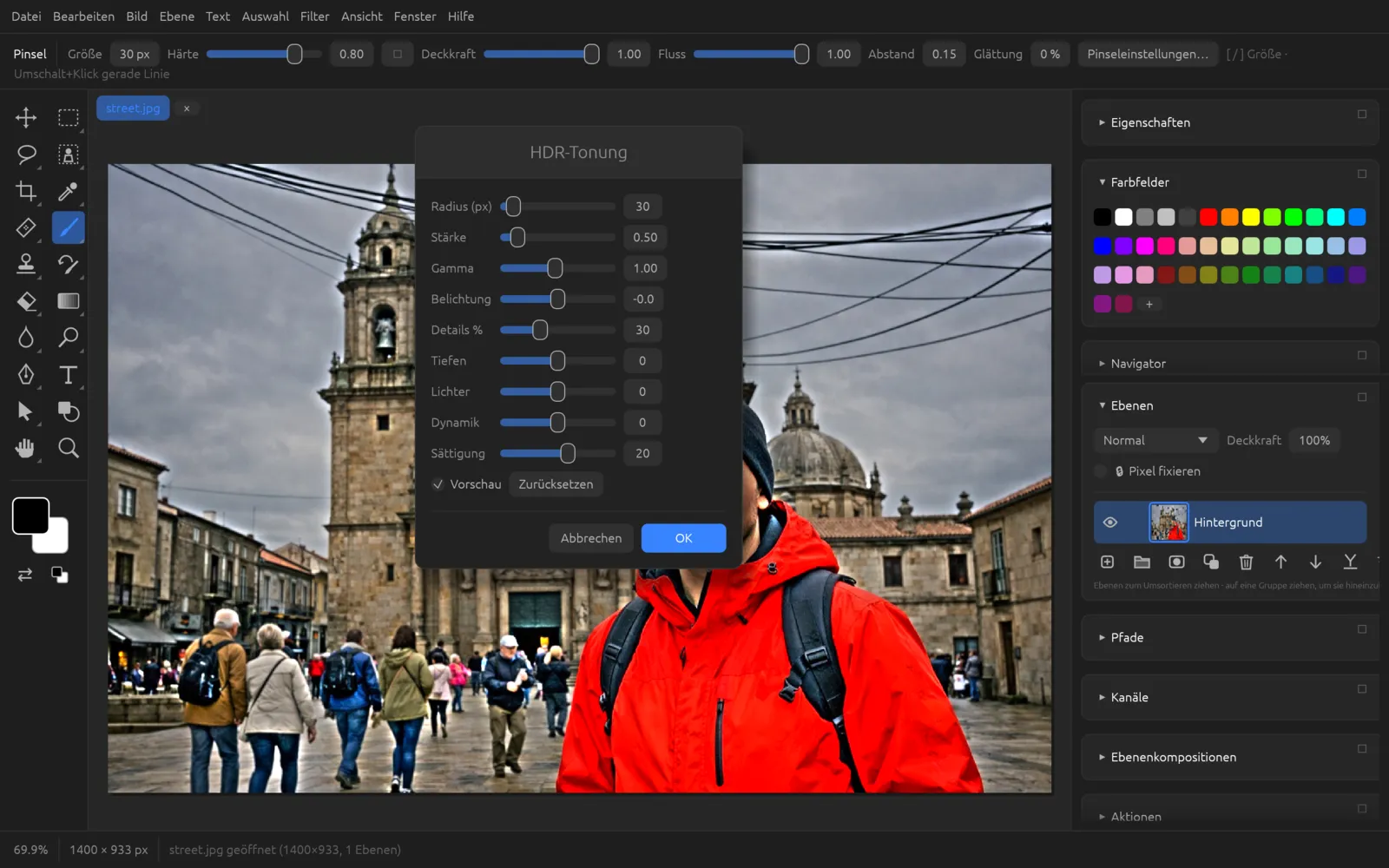Click the Hintergrund layer thumbnail

(x=1168, y=523)
